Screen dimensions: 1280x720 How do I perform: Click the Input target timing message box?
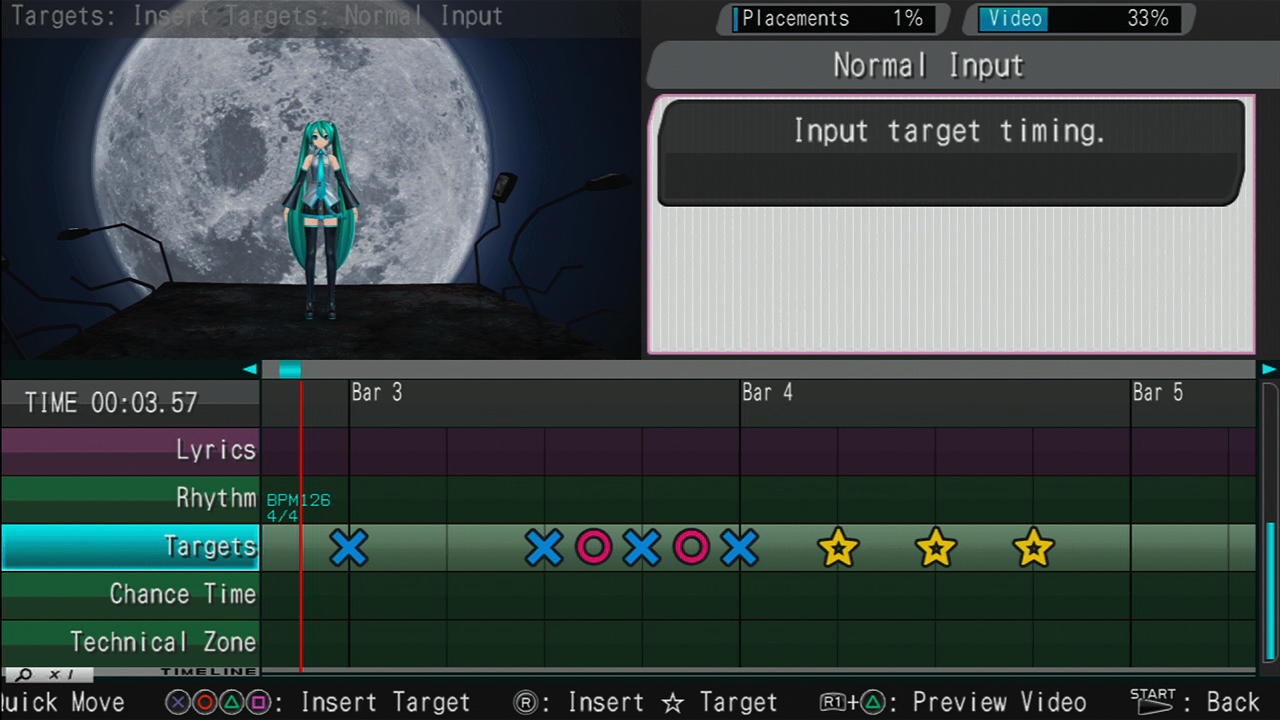[951, 153]
